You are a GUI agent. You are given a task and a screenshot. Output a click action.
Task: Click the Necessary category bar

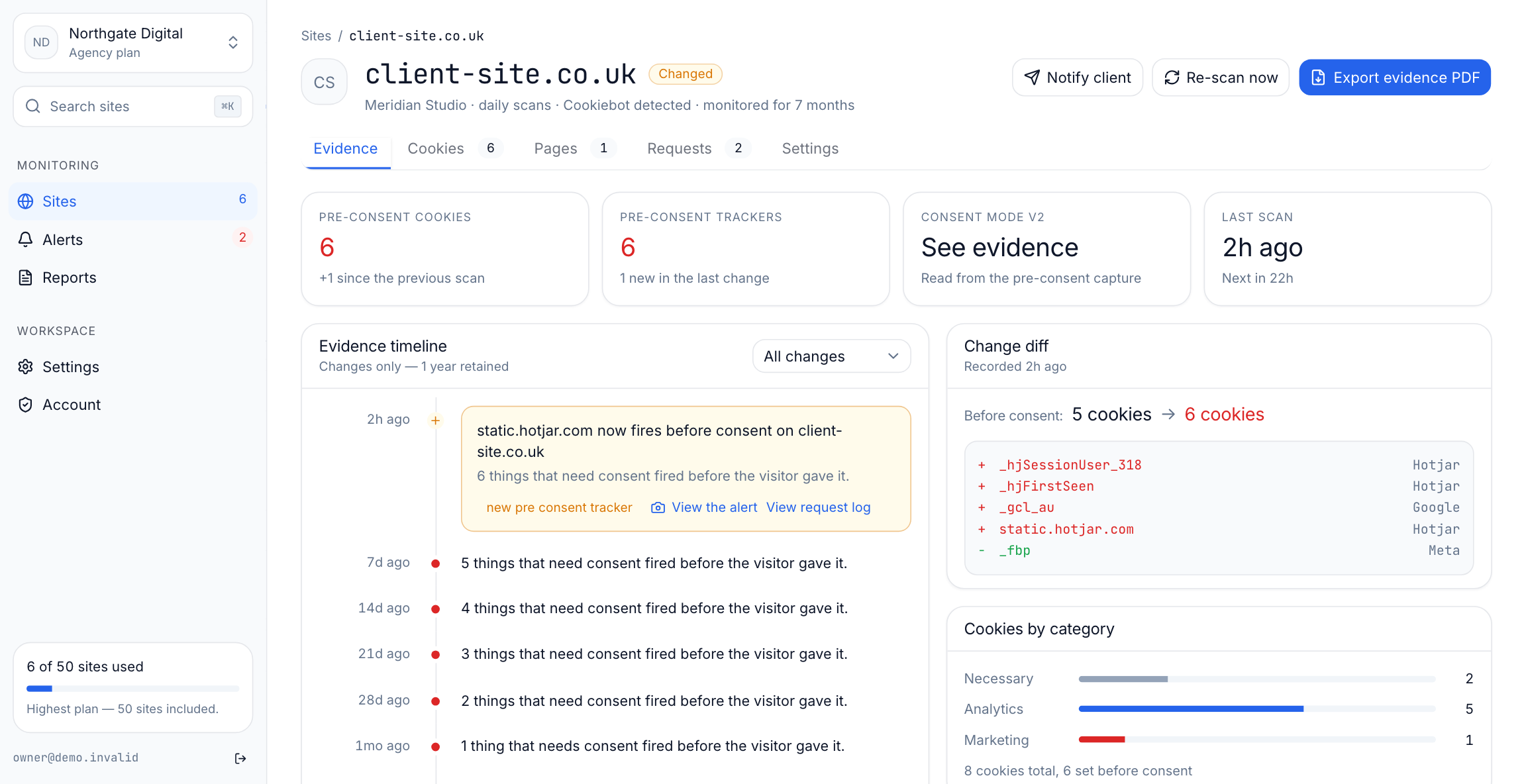[1256, 679]
